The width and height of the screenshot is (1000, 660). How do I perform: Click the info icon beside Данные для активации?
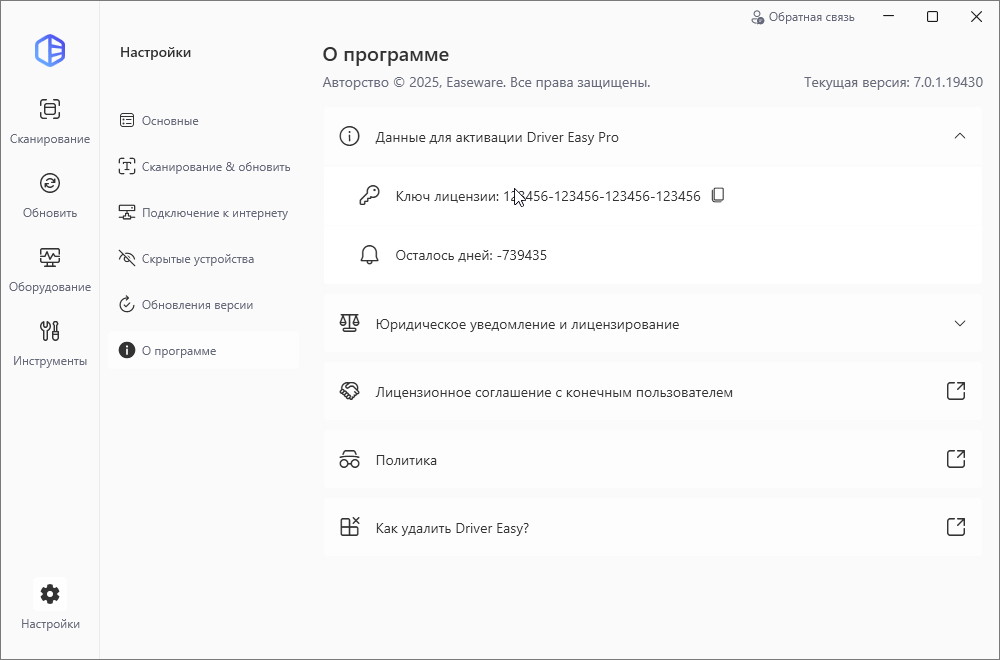point(349,136)
